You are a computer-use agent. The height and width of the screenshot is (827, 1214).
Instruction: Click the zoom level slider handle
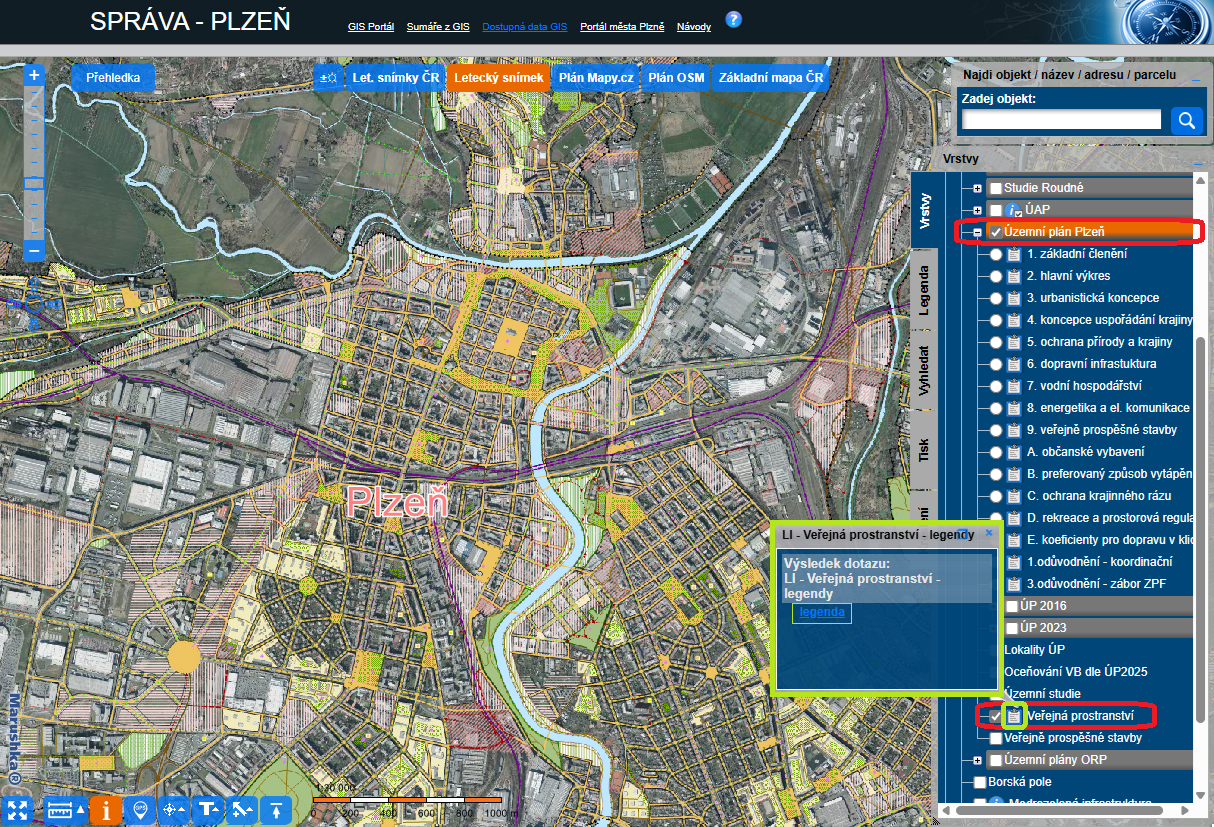point(34,183)
